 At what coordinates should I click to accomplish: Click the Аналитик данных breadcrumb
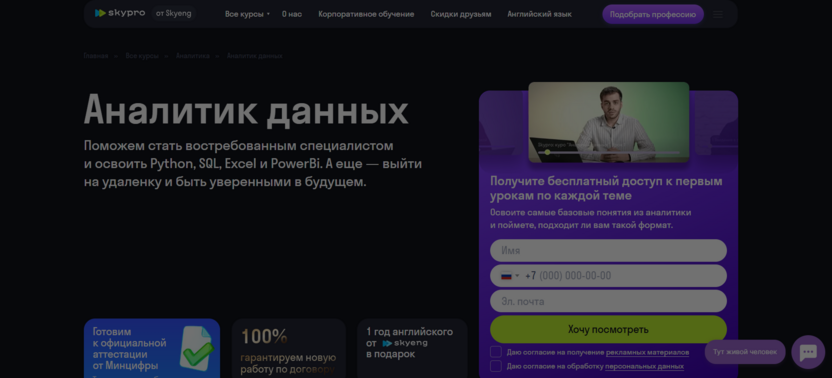(x=255, y=56)
